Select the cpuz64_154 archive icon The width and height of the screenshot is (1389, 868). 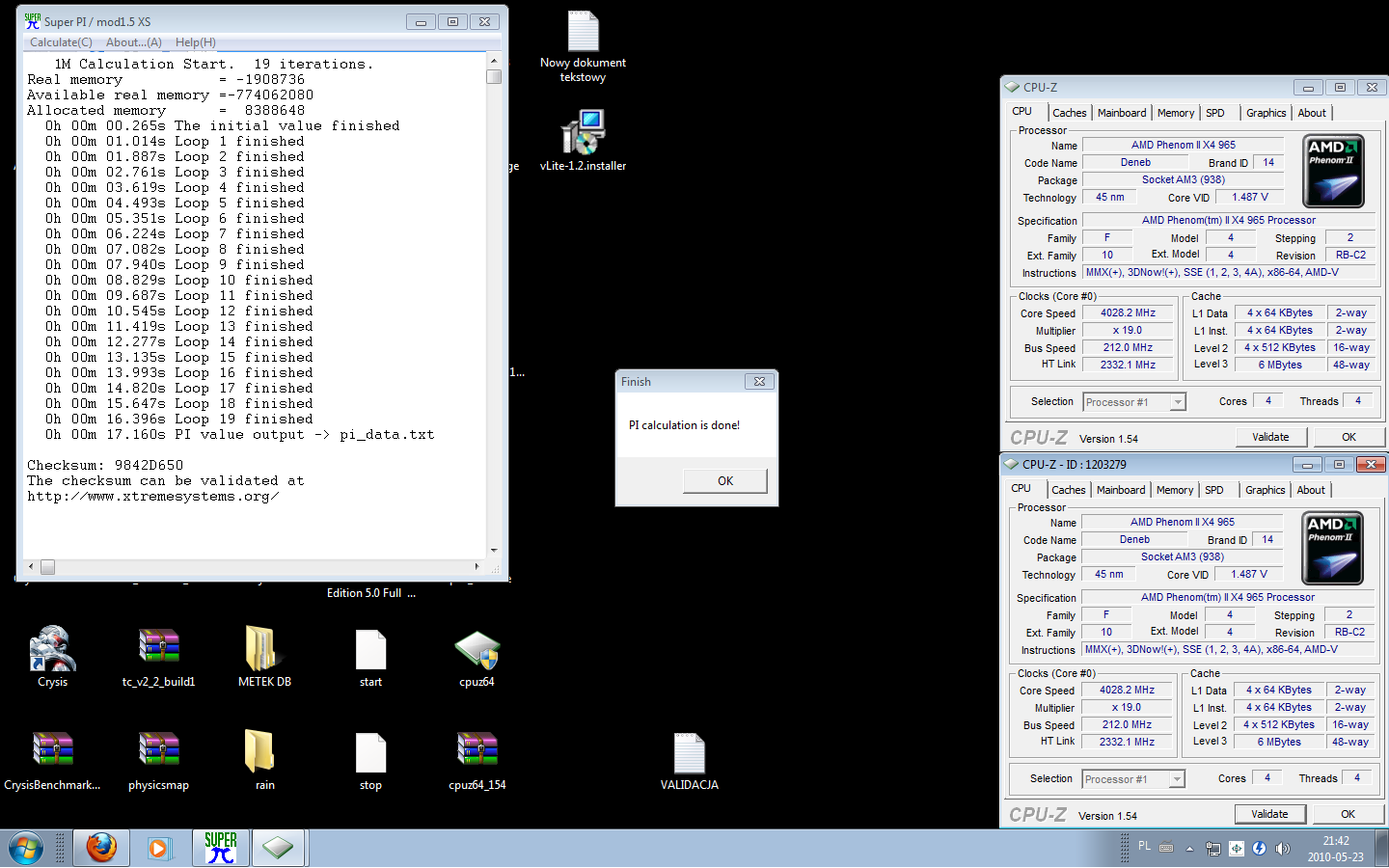click(477, 750)
